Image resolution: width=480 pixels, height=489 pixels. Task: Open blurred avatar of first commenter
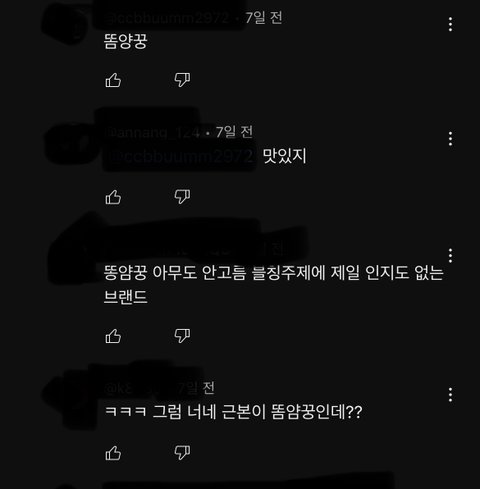click(x=66, y=25)
